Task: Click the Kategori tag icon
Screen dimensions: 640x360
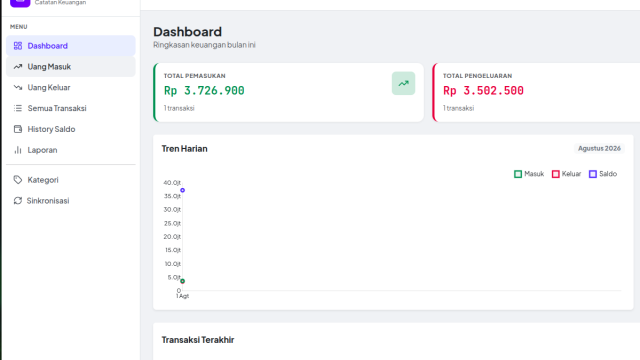Action: (x=18, y=180)
